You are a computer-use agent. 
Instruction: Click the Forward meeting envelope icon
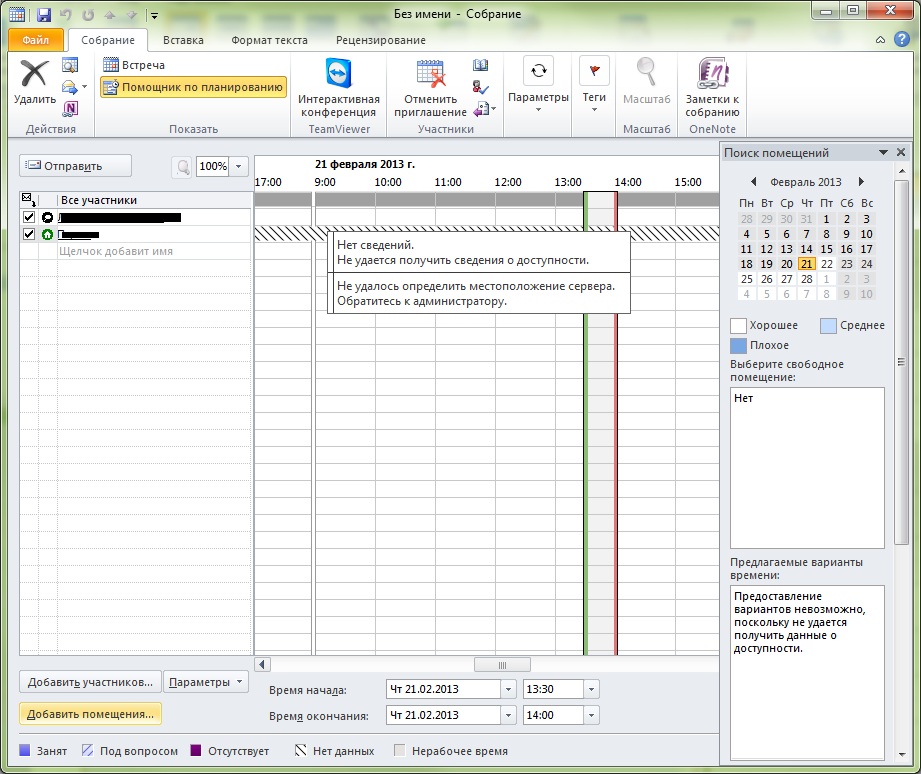[x=69, y=87]
